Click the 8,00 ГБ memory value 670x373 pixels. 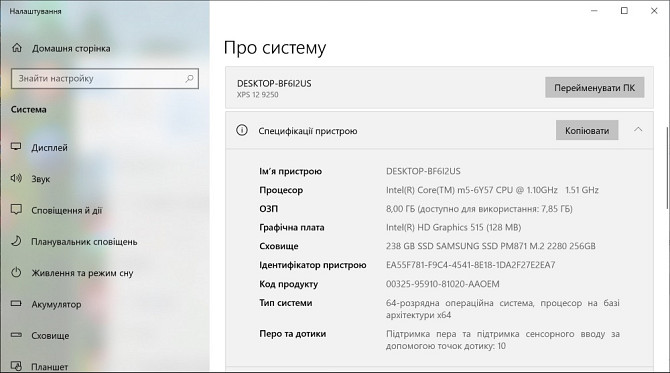[x=479, y=209]
